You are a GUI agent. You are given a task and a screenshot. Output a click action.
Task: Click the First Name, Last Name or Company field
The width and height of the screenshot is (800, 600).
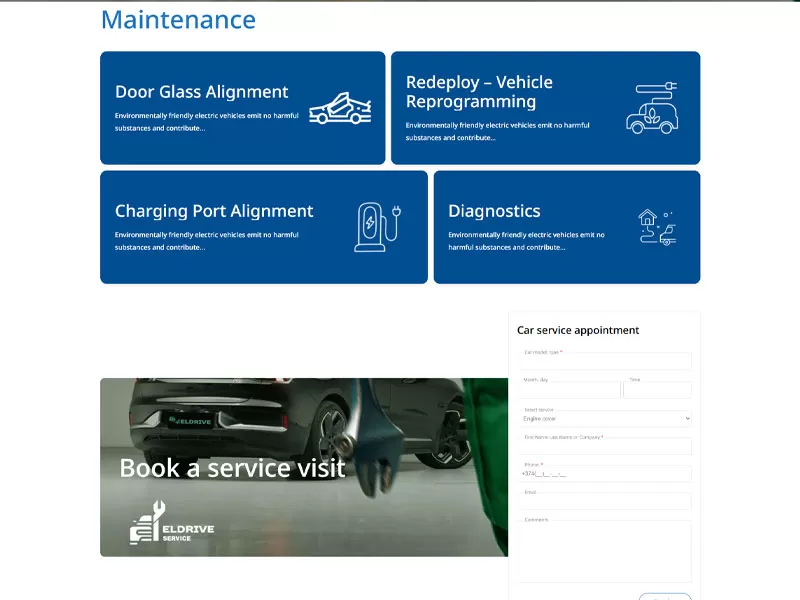605,447
